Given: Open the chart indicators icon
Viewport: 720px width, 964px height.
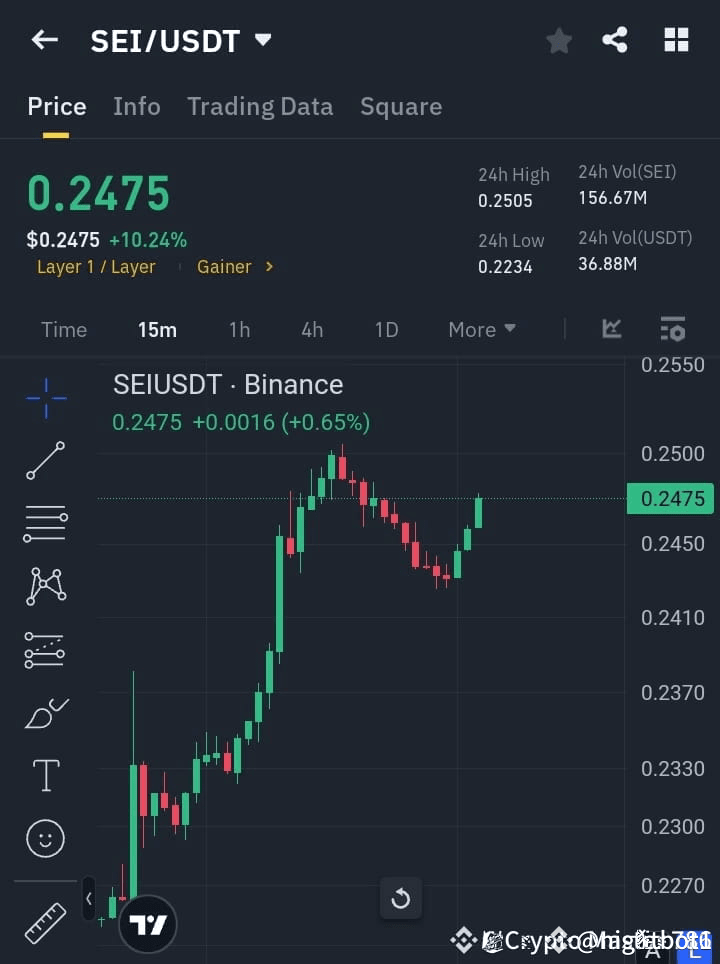Looking at the screenshot, I should [x=612, y=329].
